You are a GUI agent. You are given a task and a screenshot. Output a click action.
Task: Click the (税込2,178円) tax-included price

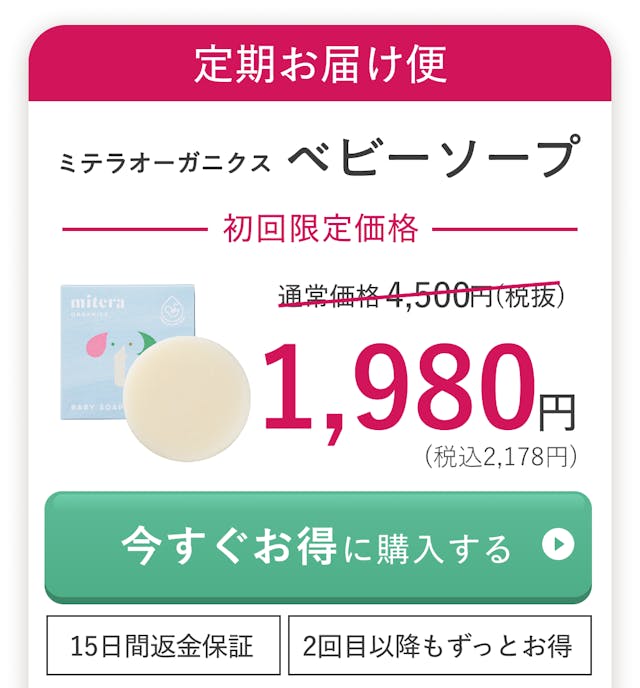502,457
